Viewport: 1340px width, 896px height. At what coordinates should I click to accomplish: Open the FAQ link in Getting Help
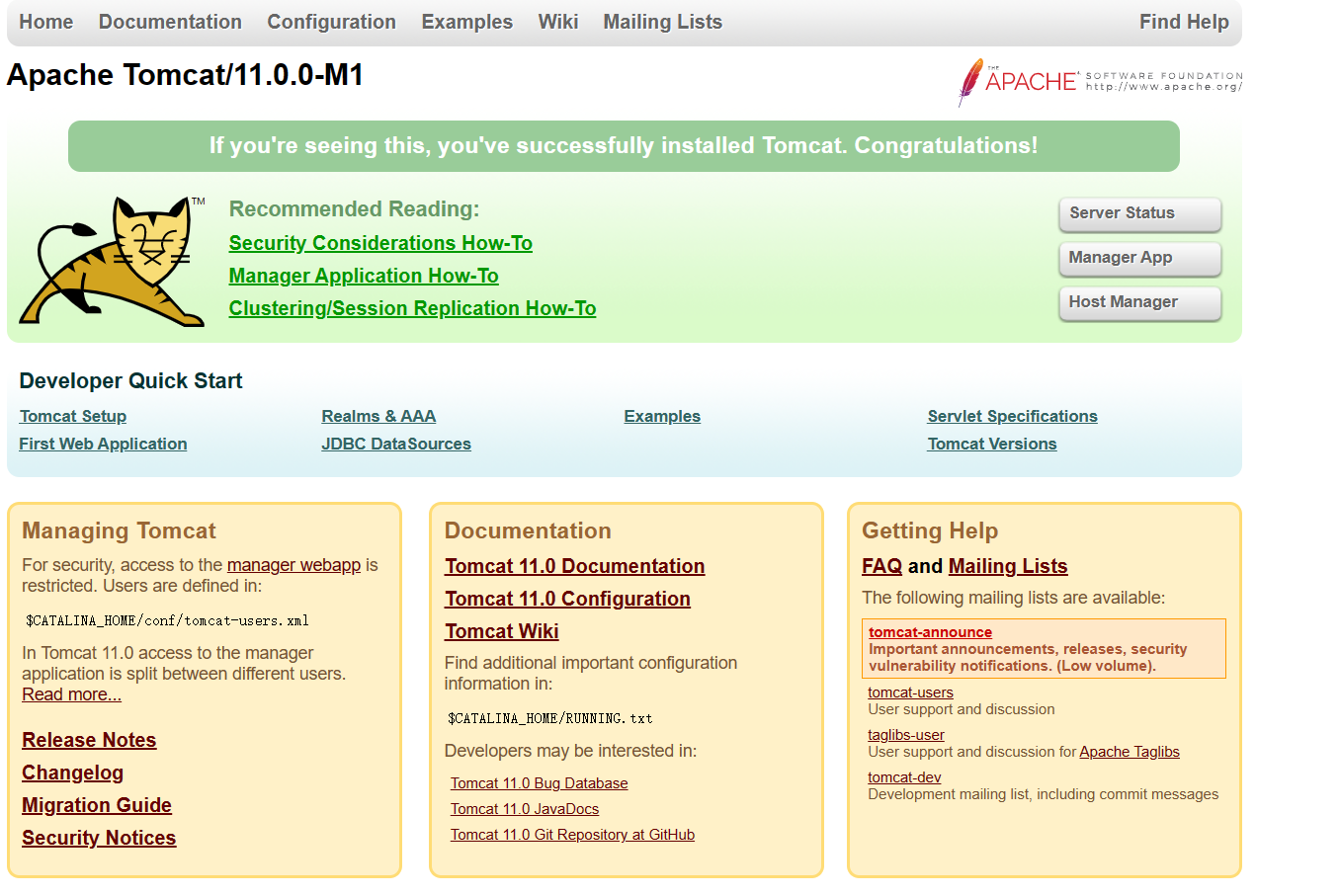[882, 566]
